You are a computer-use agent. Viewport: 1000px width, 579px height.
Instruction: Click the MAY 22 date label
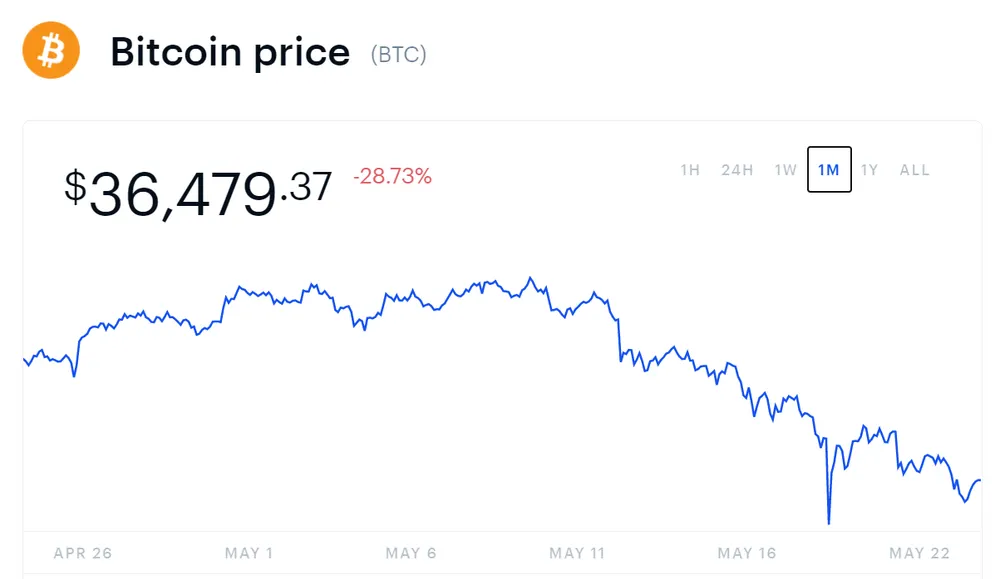(x=919, y=552)
